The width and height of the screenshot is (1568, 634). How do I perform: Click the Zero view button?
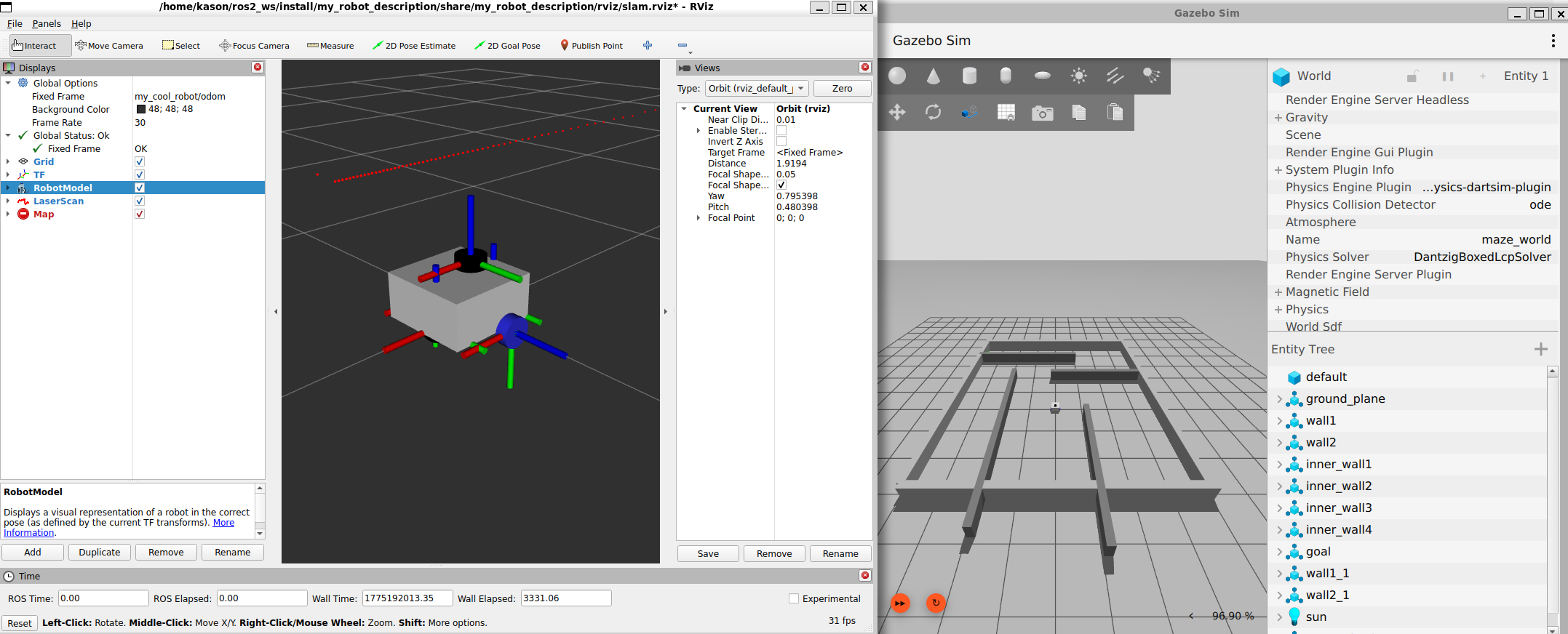[x=842, y=88]
